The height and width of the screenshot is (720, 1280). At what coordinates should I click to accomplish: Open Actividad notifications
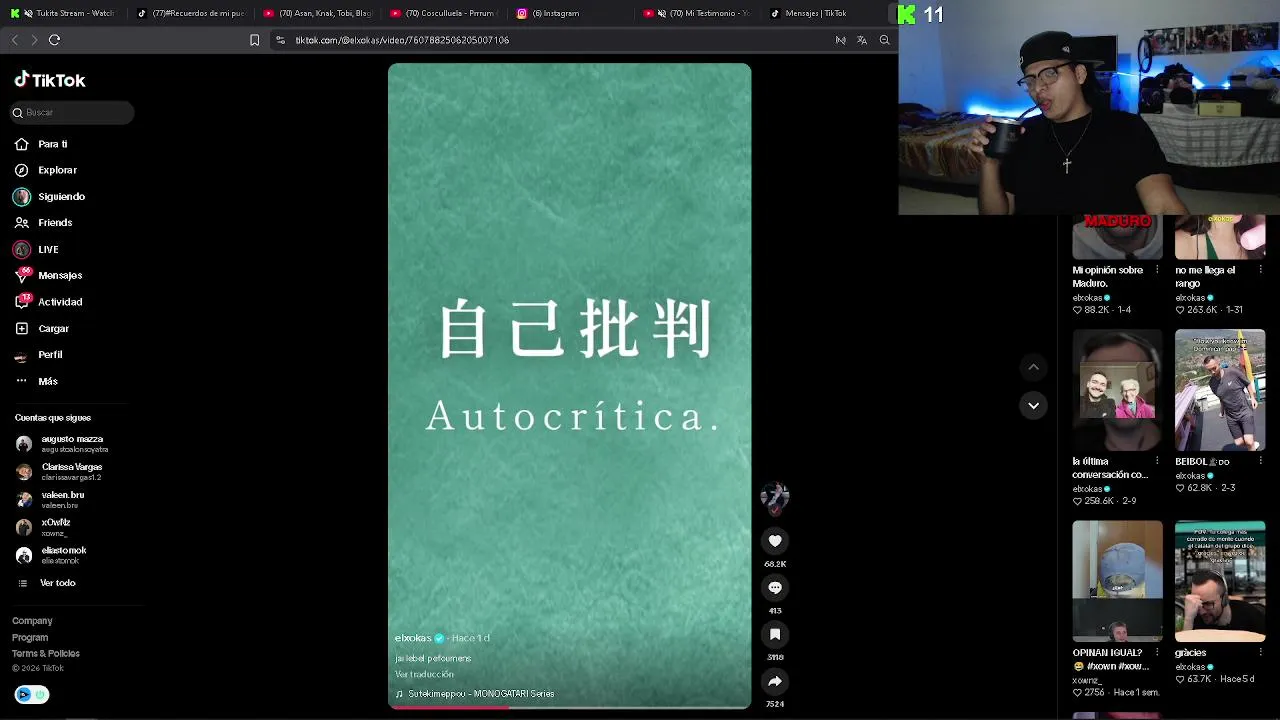pos(48,302)
